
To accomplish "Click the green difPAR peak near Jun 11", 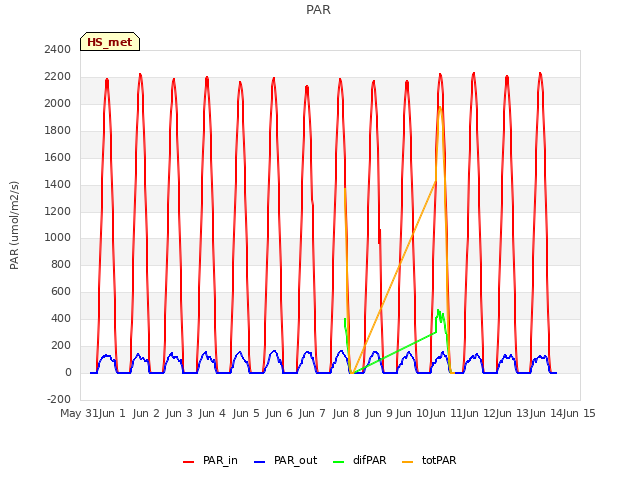I will click(438, 311).
